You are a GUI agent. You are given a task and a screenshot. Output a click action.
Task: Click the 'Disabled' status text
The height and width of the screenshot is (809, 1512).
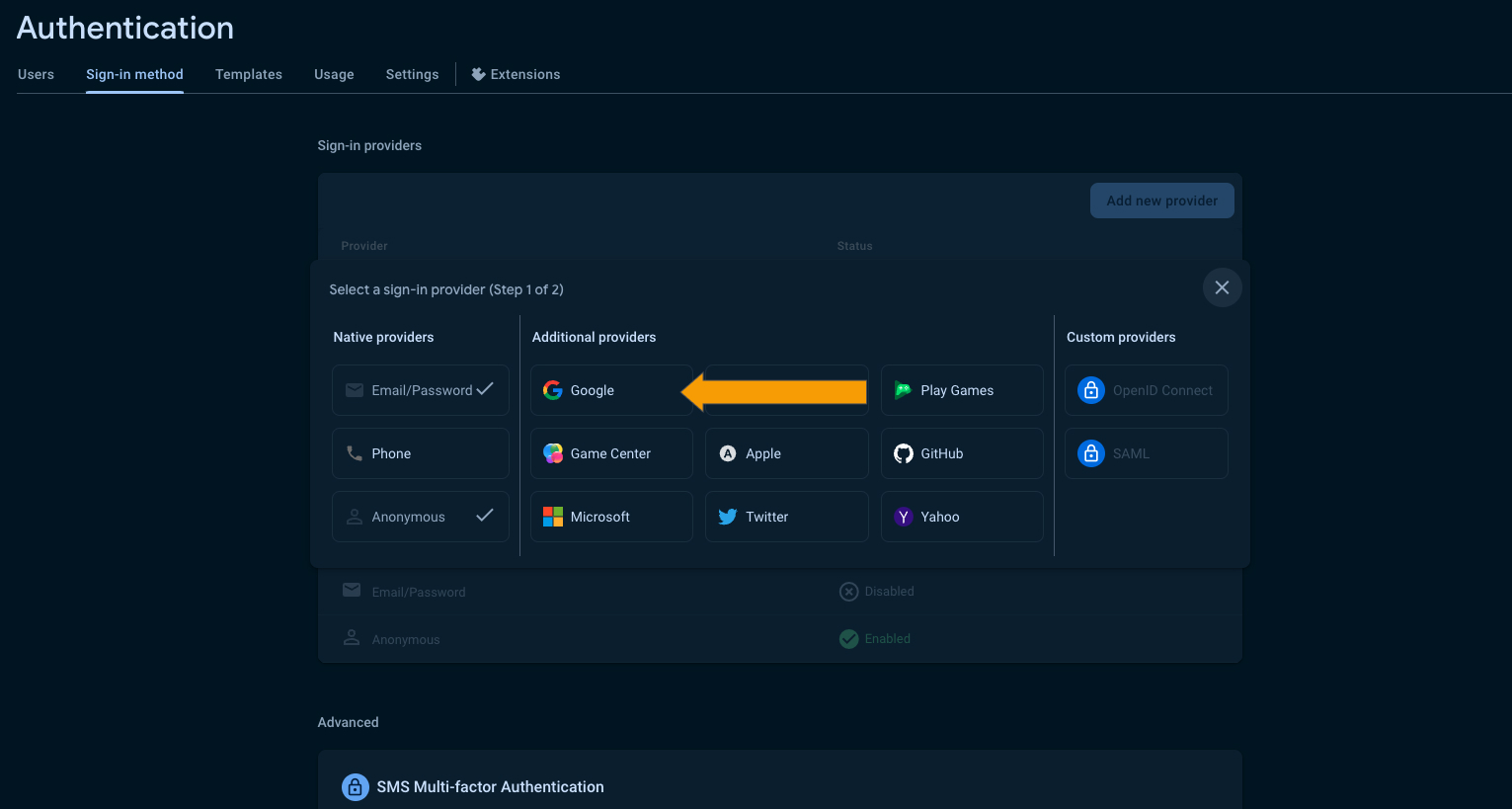tap(889, 592)
